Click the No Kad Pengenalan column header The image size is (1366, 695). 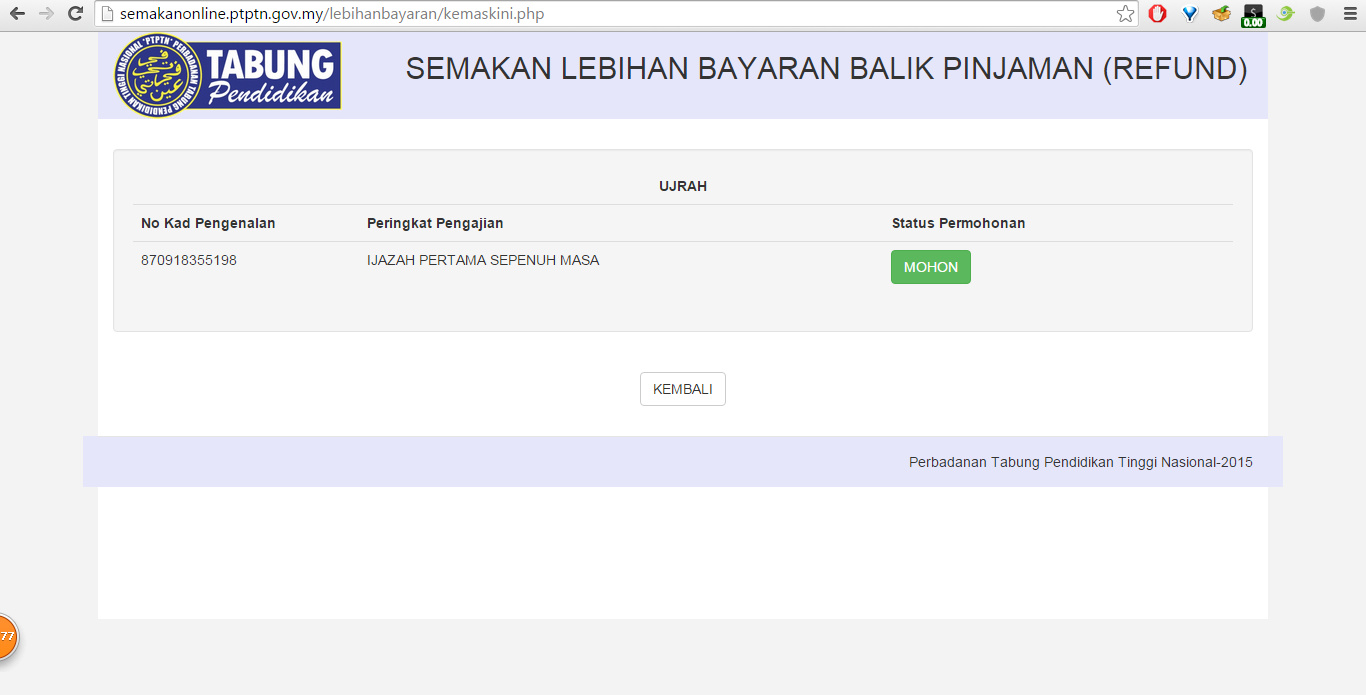coord(208,223)
